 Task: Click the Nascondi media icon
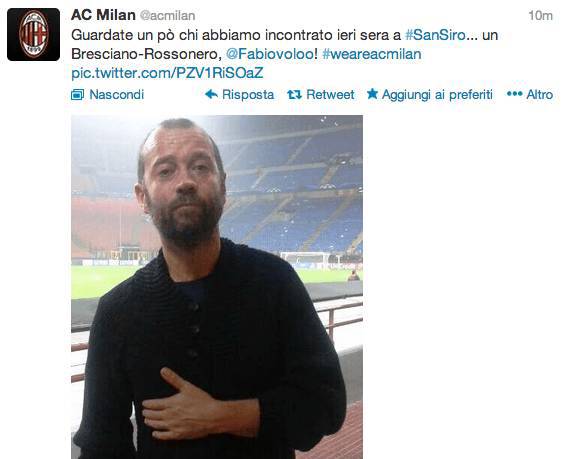pyautogui.click(x=77, y=95)
